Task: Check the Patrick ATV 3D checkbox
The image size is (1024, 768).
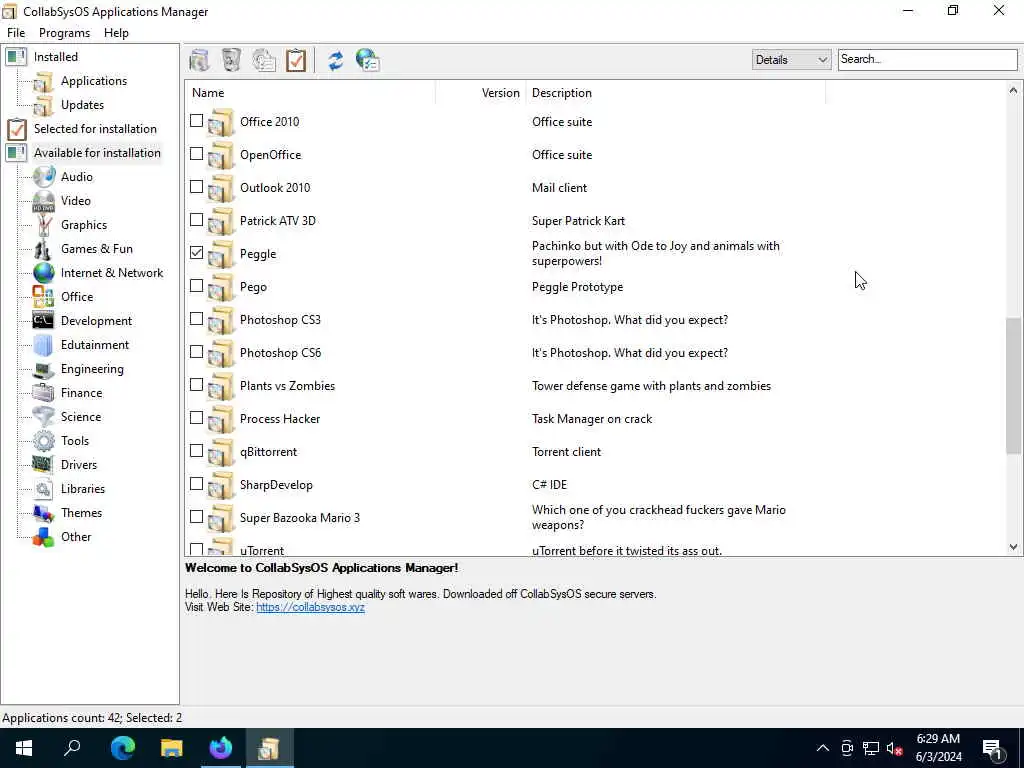Action: point(197,219)
